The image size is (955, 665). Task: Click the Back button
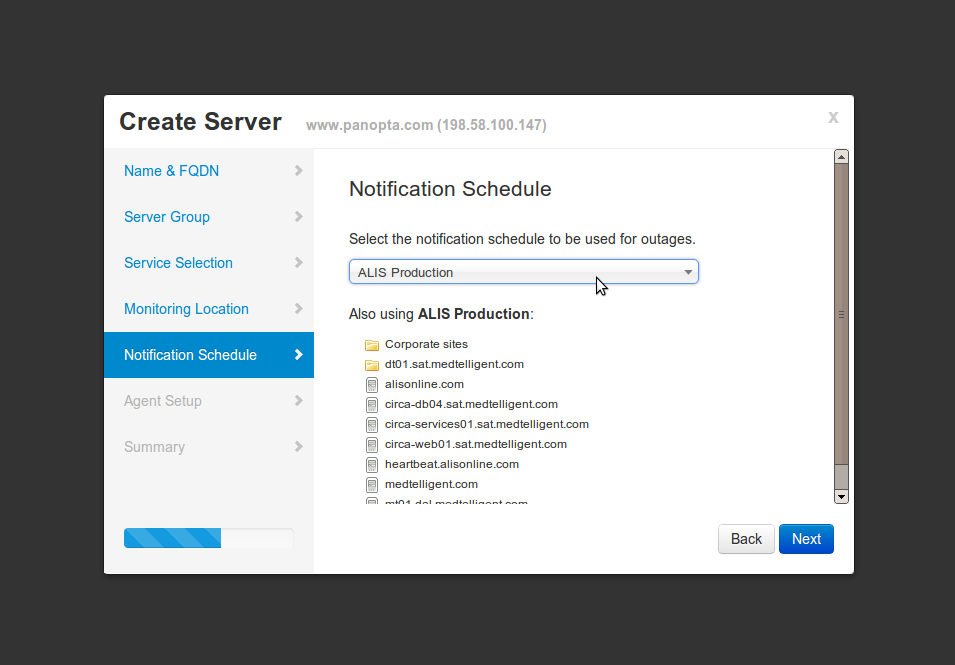[x=746, y=538]
